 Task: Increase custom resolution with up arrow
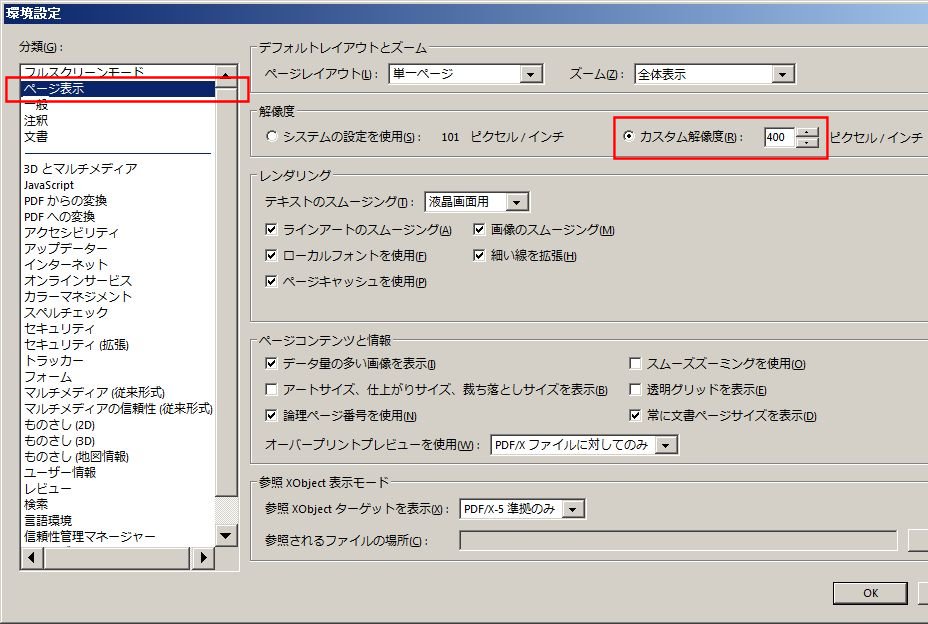807,133
